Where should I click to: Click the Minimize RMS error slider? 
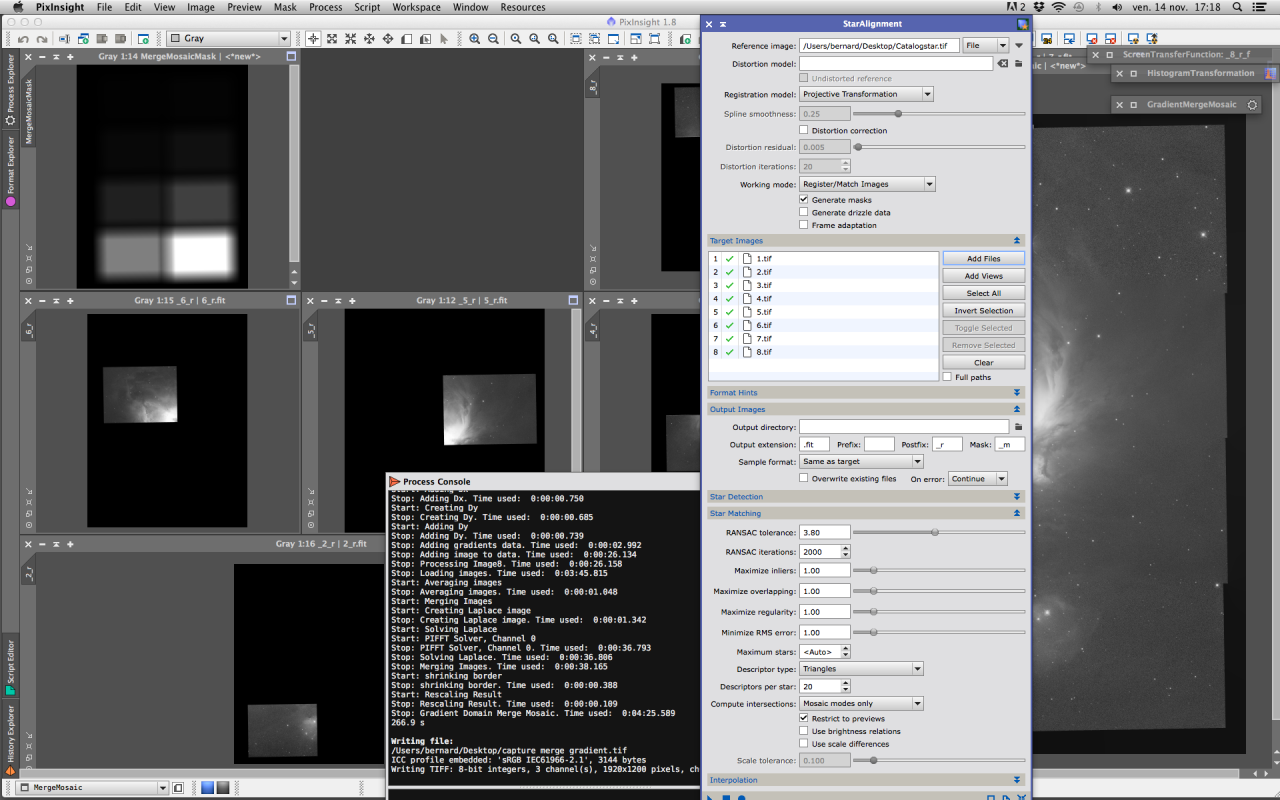(x=939, y=632)
